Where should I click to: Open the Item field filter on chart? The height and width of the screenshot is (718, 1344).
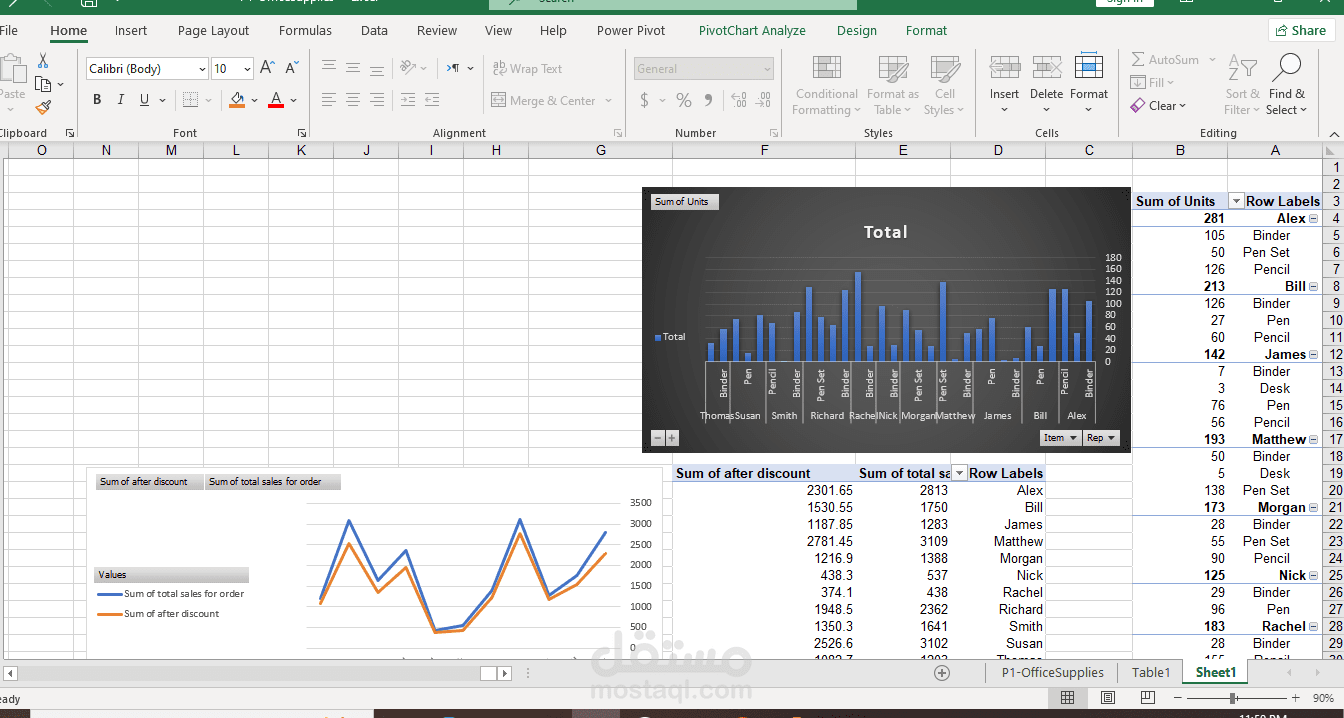pos(1060,438)
